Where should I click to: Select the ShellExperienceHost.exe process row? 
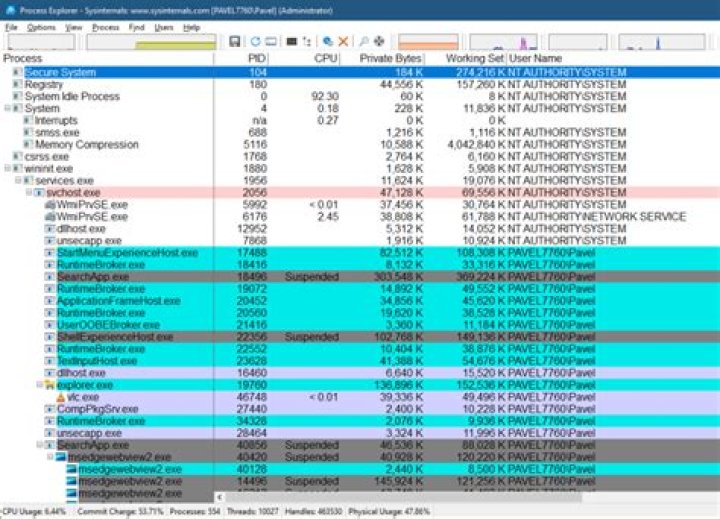(360, 337)
